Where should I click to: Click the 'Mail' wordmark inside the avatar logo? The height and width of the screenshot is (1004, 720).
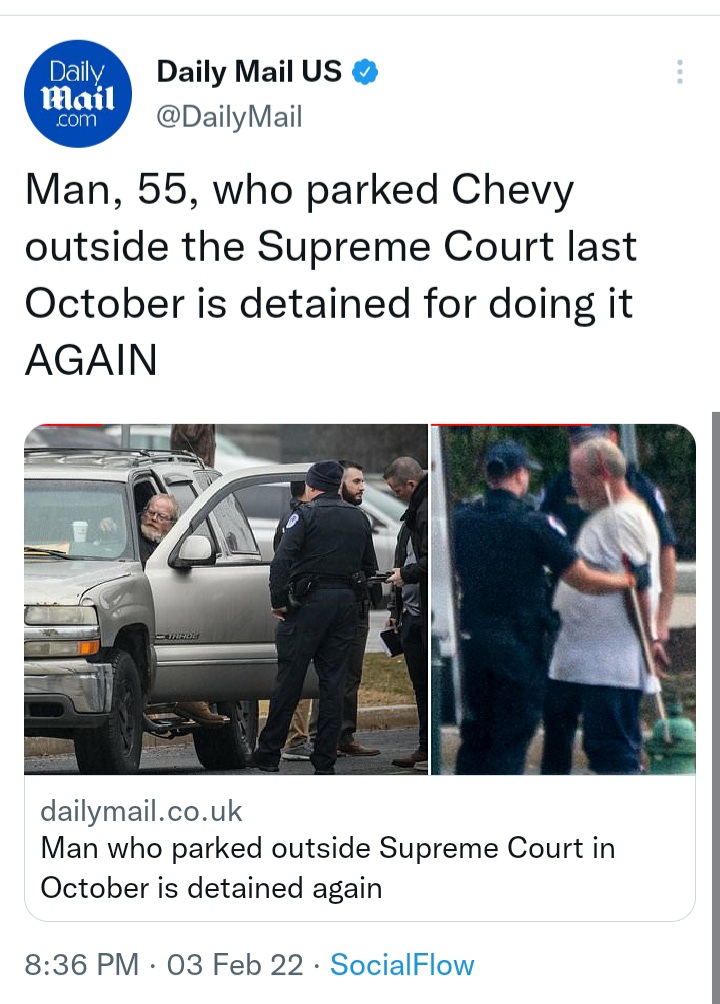point(78,99)
